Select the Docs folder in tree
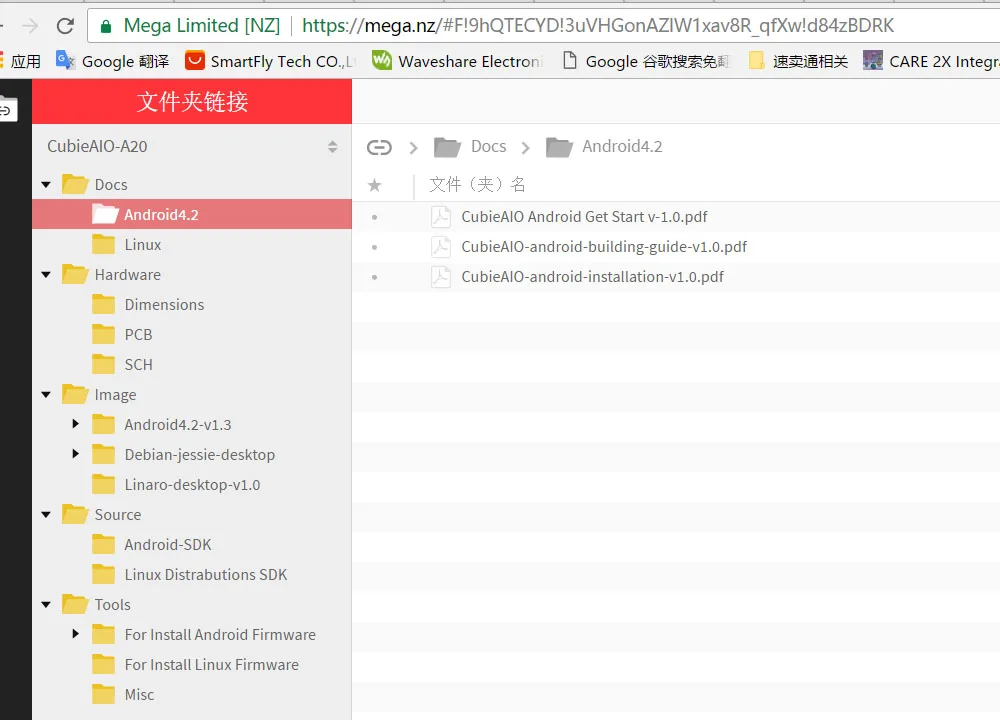This screenshot has height=720, width=1000. [111, 185]
